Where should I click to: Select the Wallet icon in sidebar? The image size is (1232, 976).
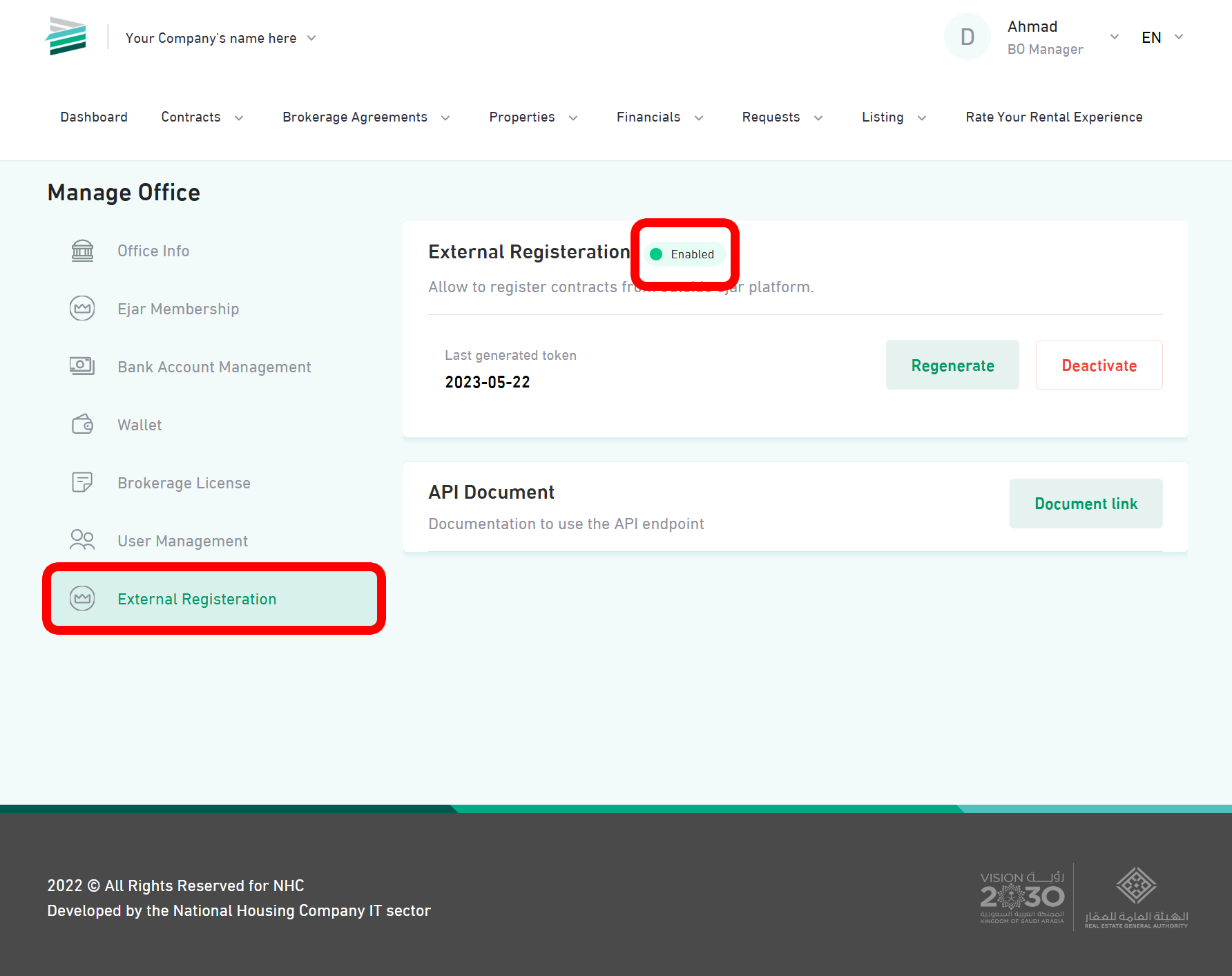click(81, 424)
